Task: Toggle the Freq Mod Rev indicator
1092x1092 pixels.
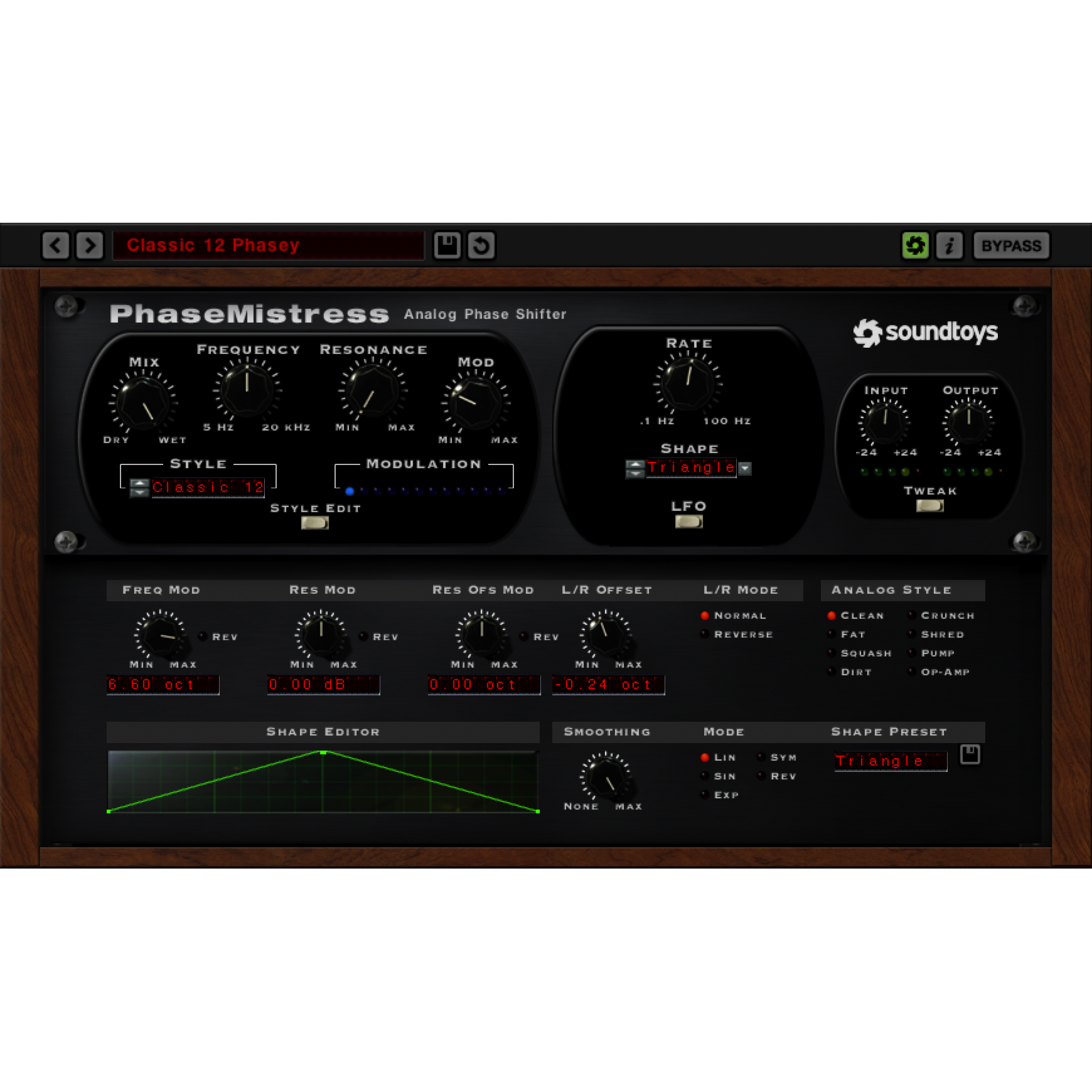Action: click(203, 636)
